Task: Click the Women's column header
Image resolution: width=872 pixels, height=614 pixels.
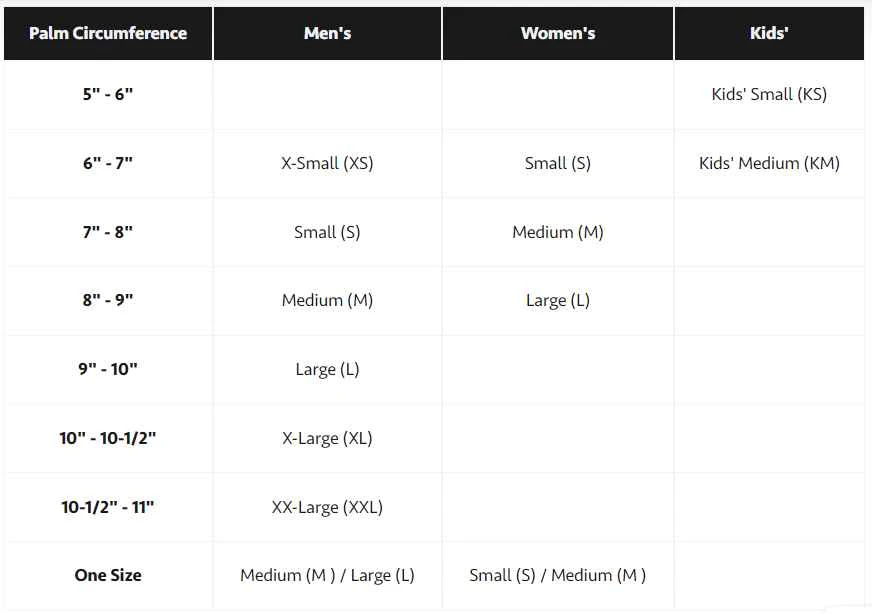Action: coord(558,33)
